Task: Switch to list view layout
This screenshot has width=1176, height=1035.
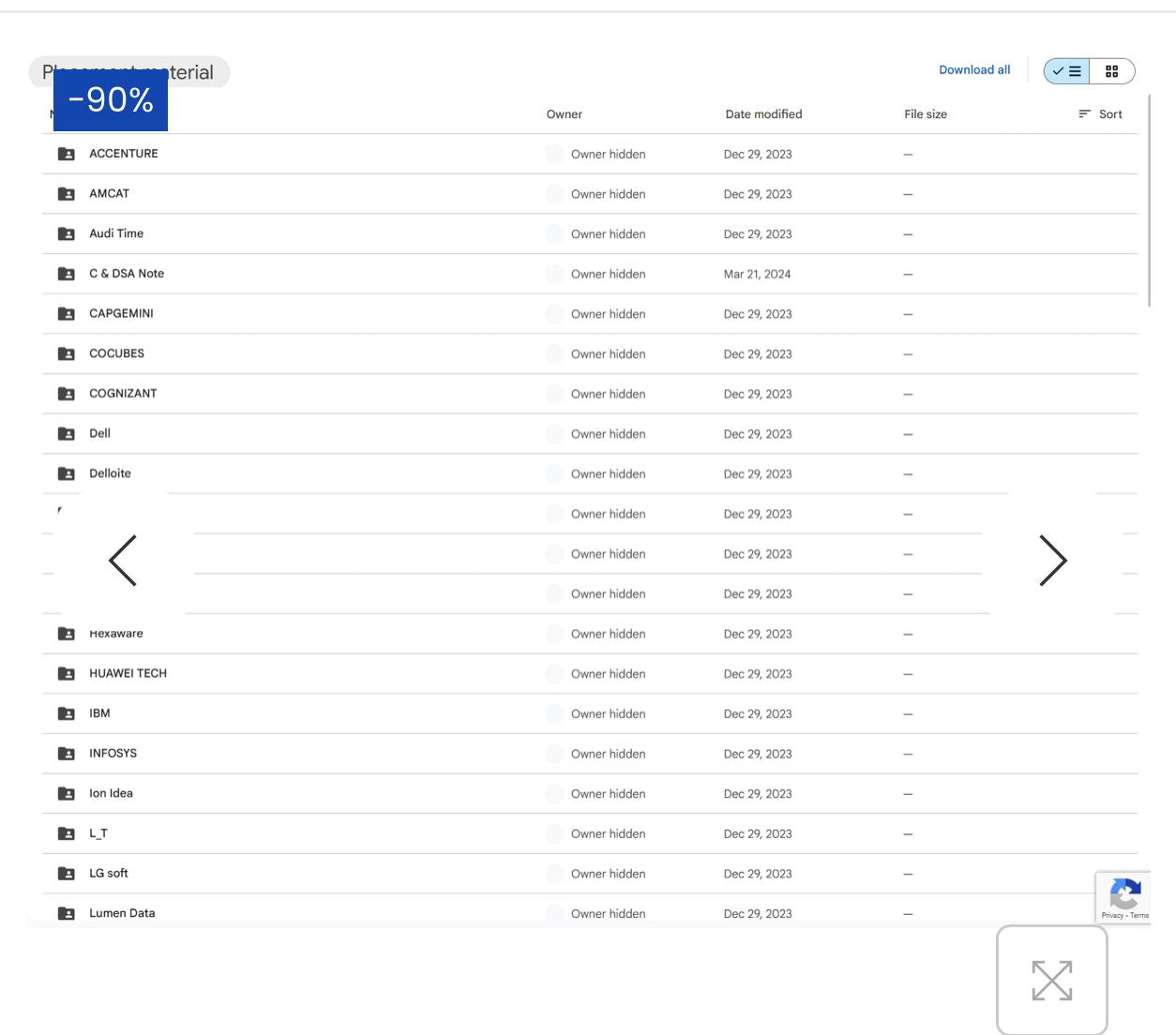Action: coord(1067,71)
